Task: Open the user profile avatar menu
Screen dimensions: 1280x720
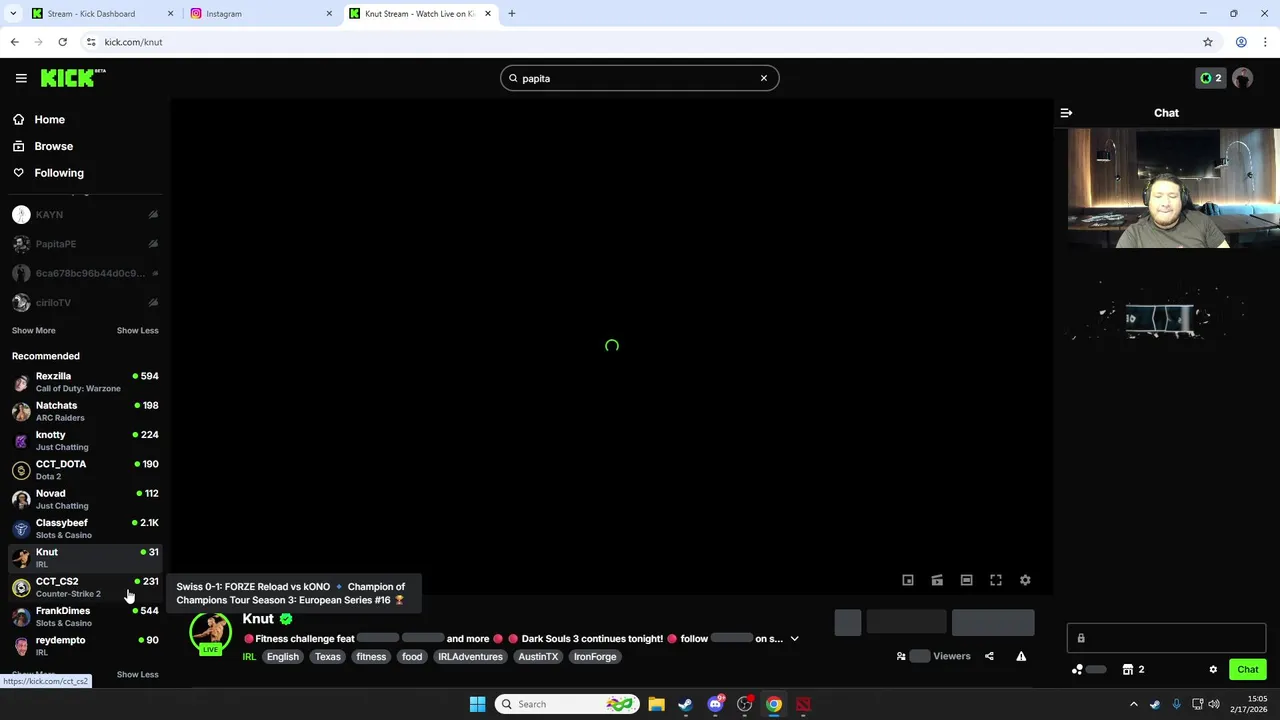Action: click(x=1243, y=78)
